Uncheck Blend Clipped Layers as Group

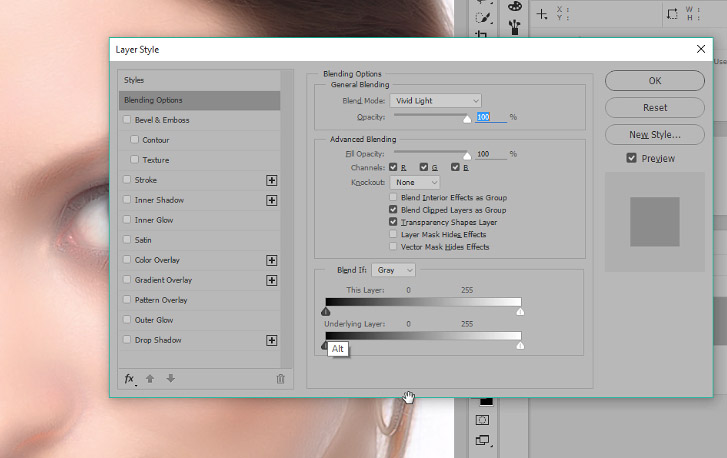393,210
